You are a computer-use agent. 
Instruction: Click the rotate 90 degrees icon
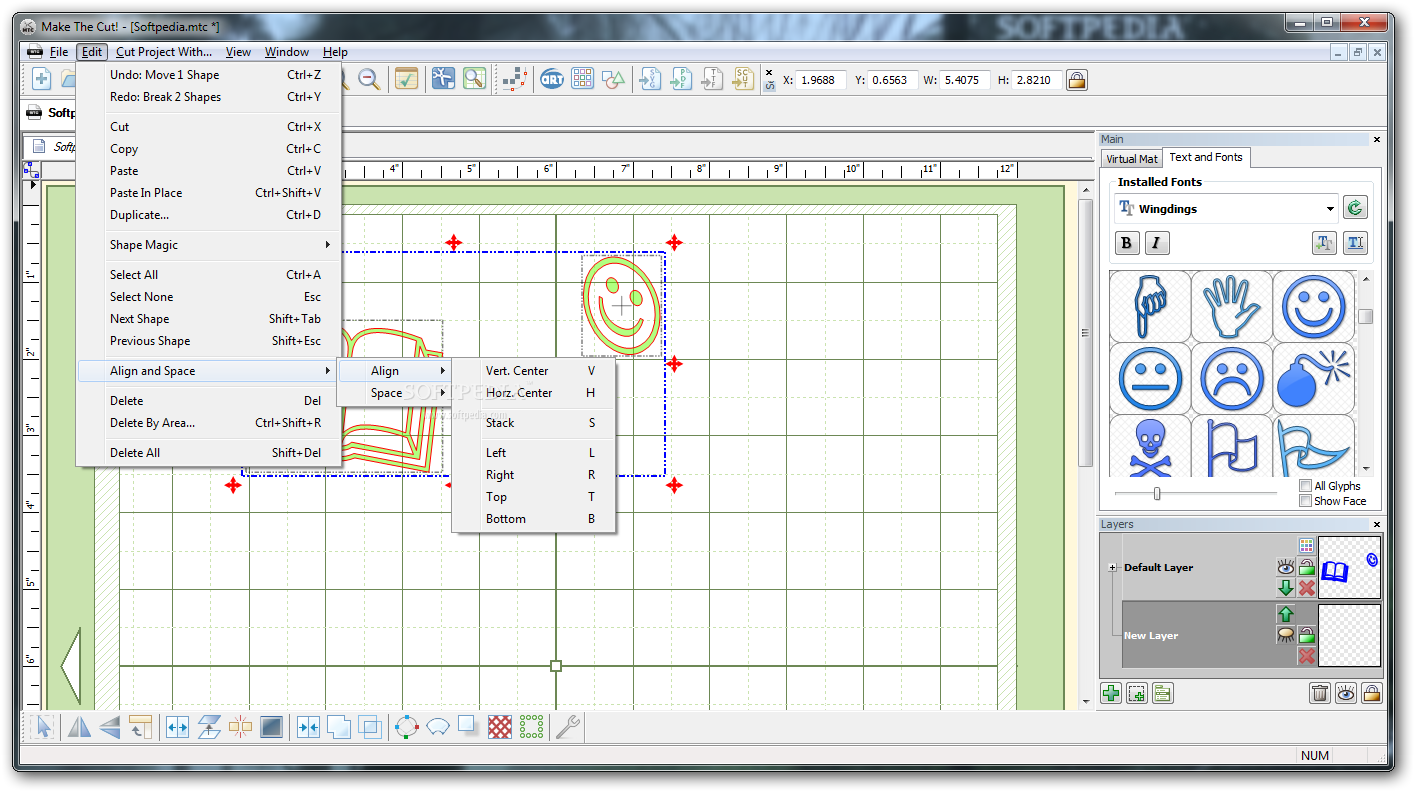(x=140, y=727)
